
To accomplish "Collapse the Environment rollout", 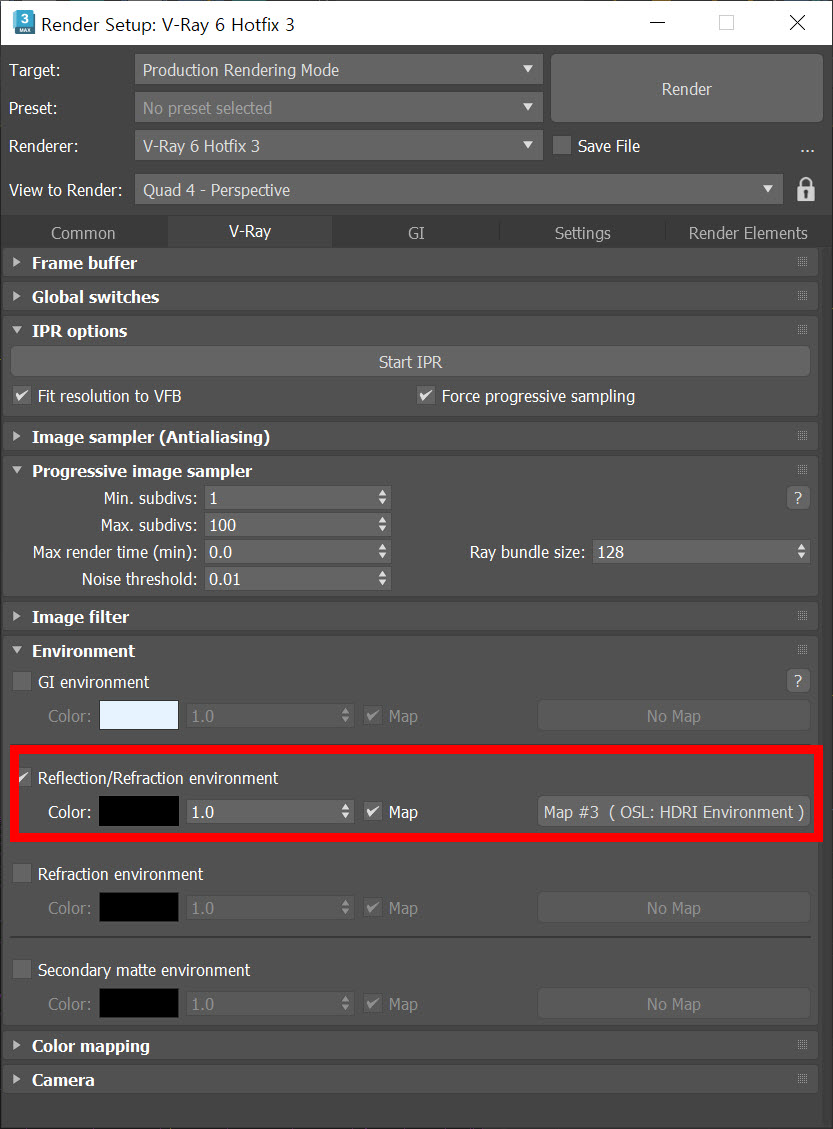I will (x=17, y=650).
